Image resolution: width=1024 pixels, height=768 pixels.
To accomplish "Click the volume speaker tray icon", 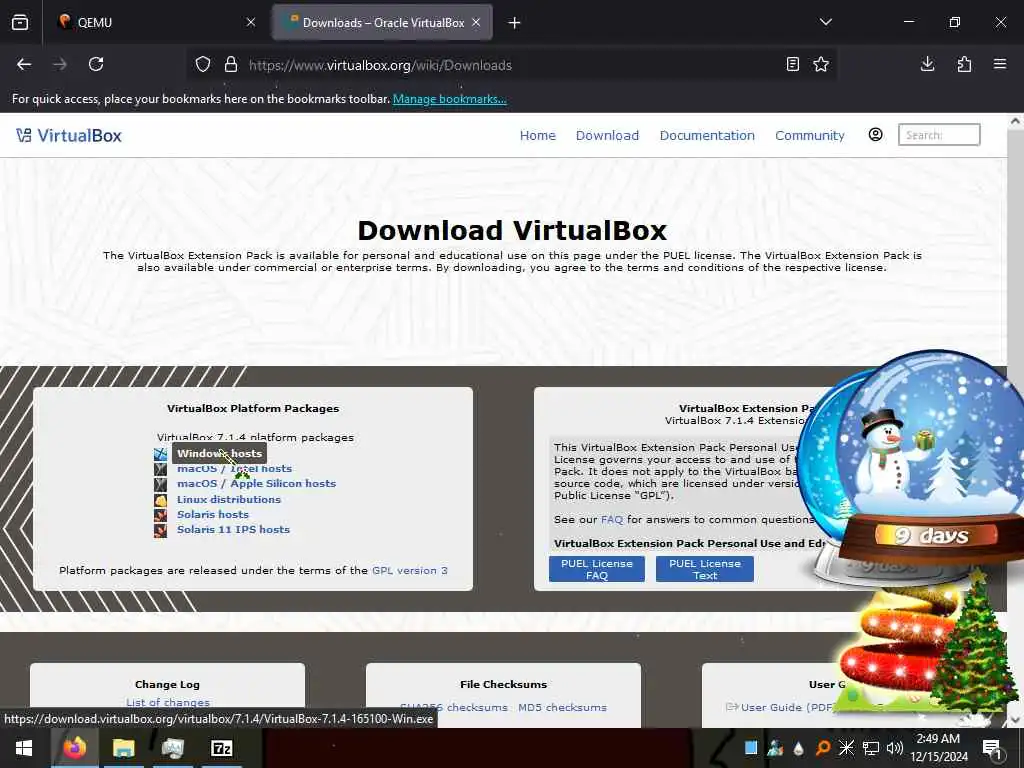I will [895, 748].
